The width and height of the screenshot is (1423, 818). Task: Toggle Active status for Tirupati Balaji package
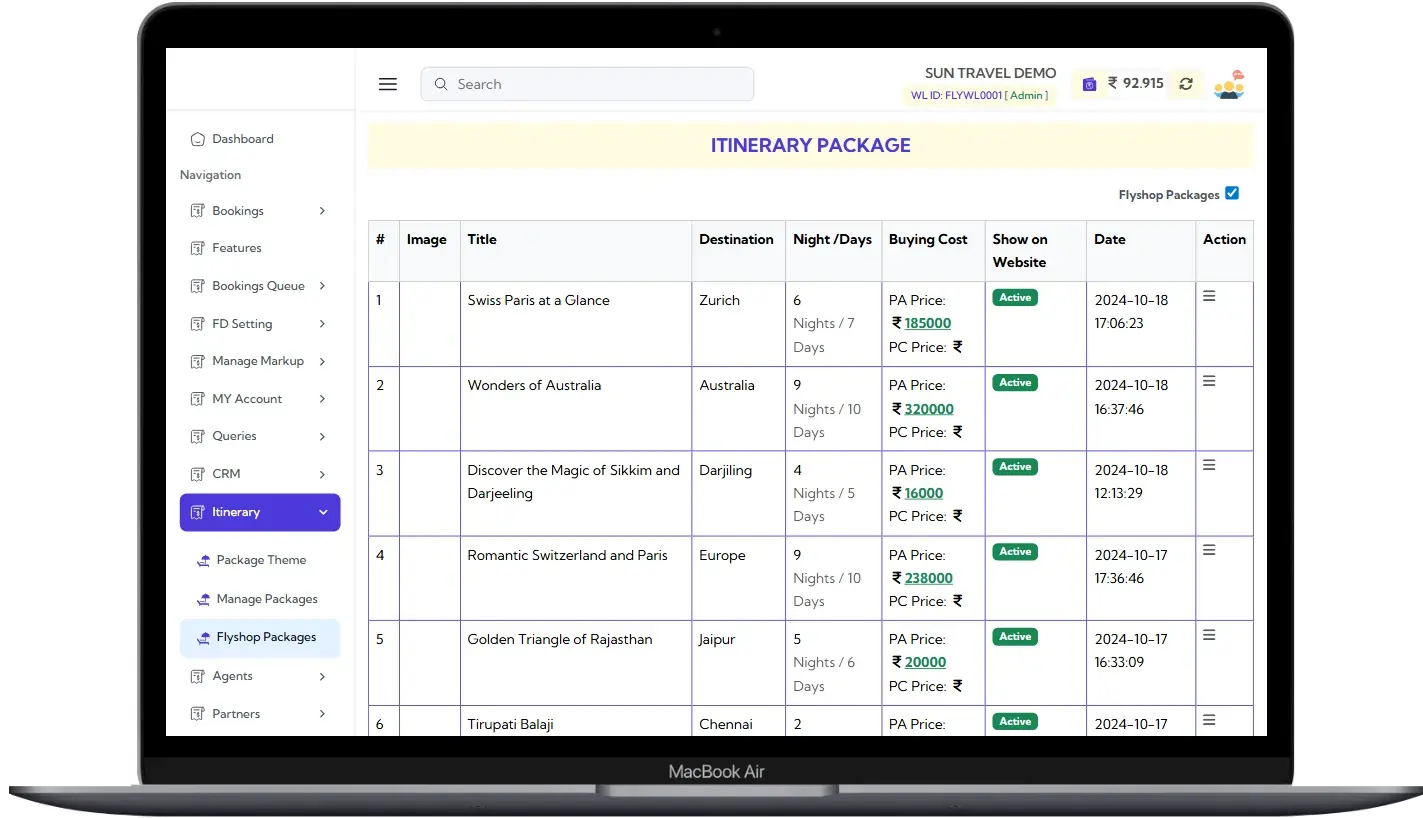[1014, 721]
